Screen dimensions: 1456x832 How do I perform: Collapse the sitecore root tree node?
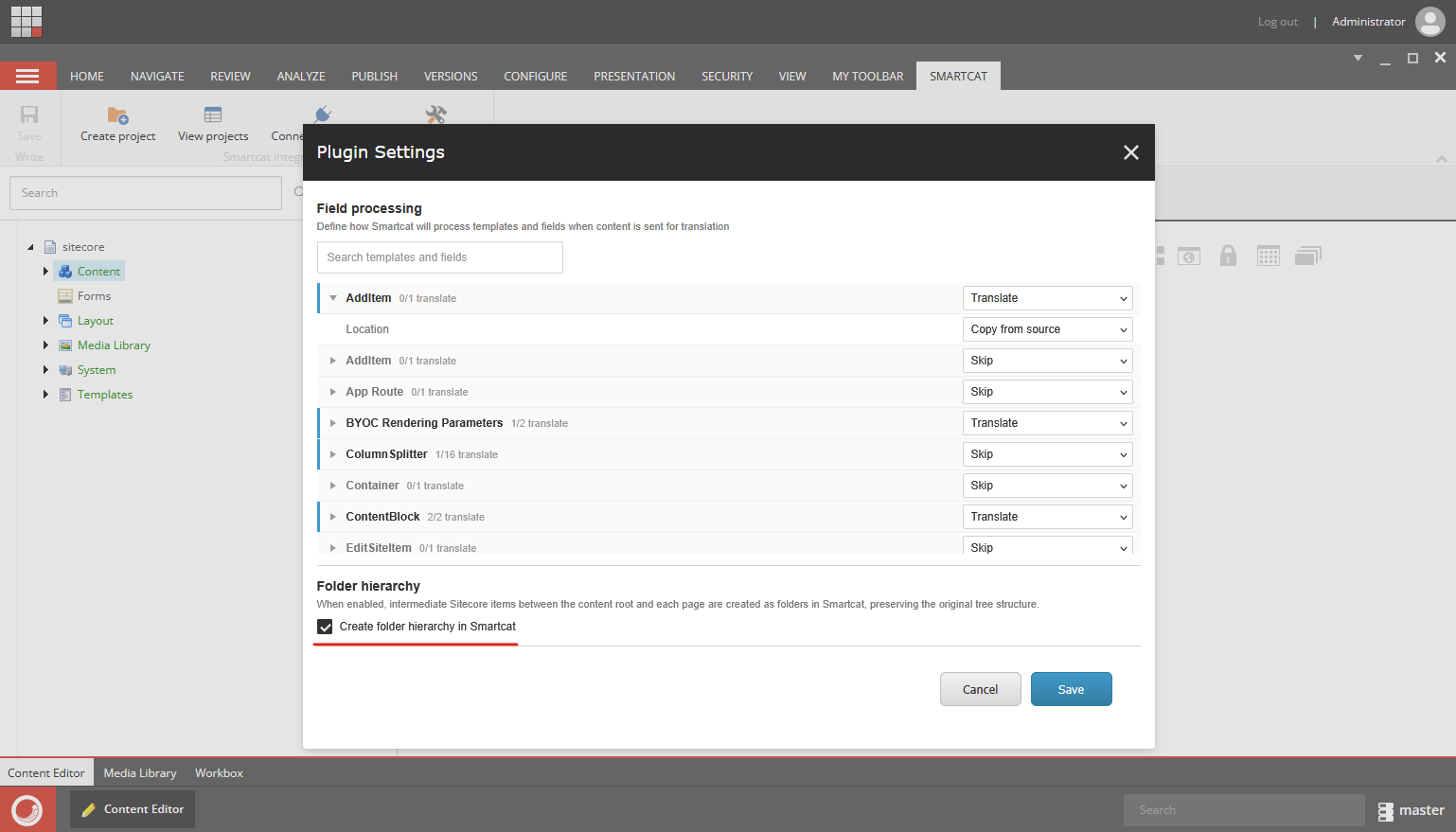(30, 247)
